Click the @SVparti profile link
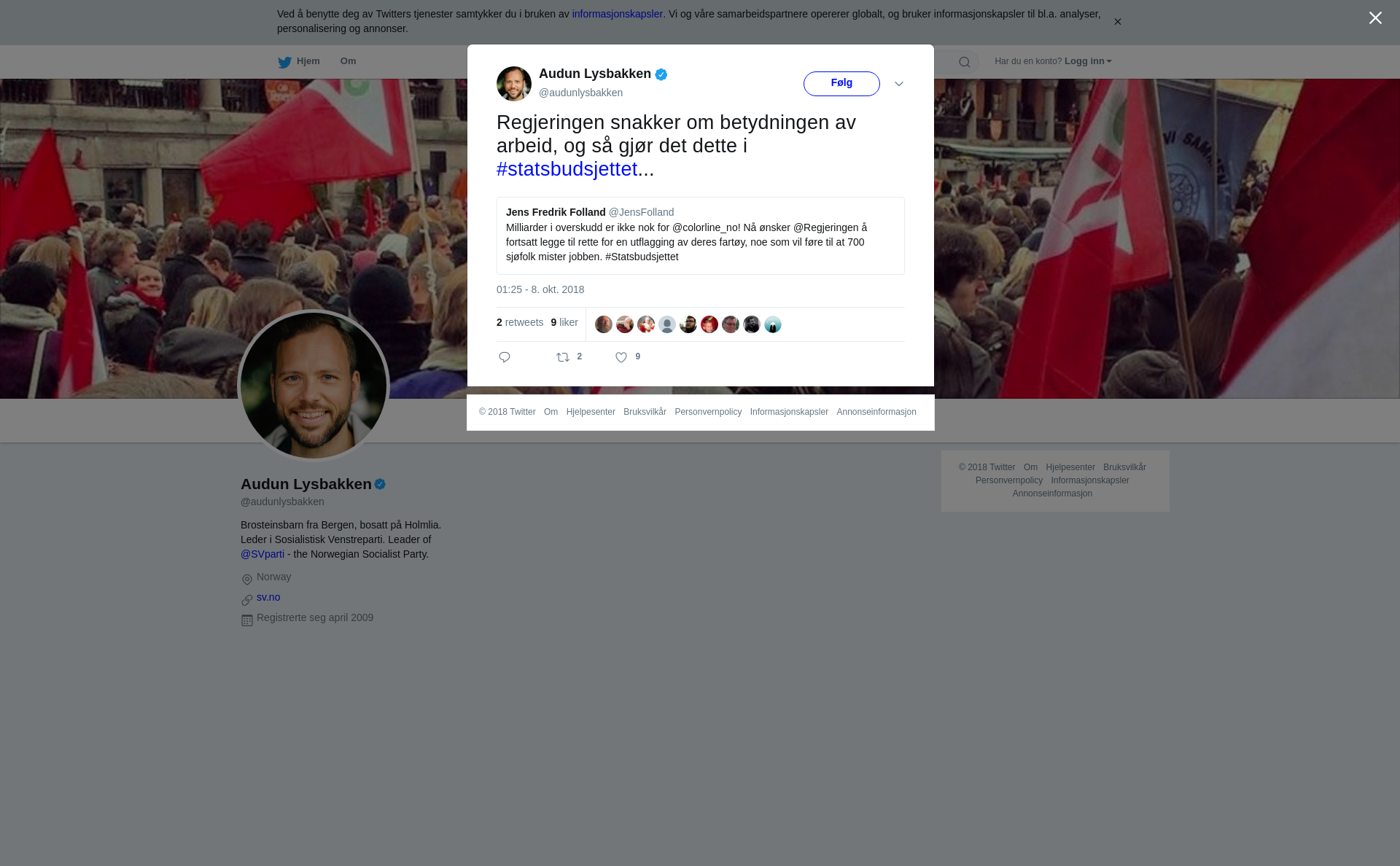Viewport: 1400px width, 866px height. 262,554
